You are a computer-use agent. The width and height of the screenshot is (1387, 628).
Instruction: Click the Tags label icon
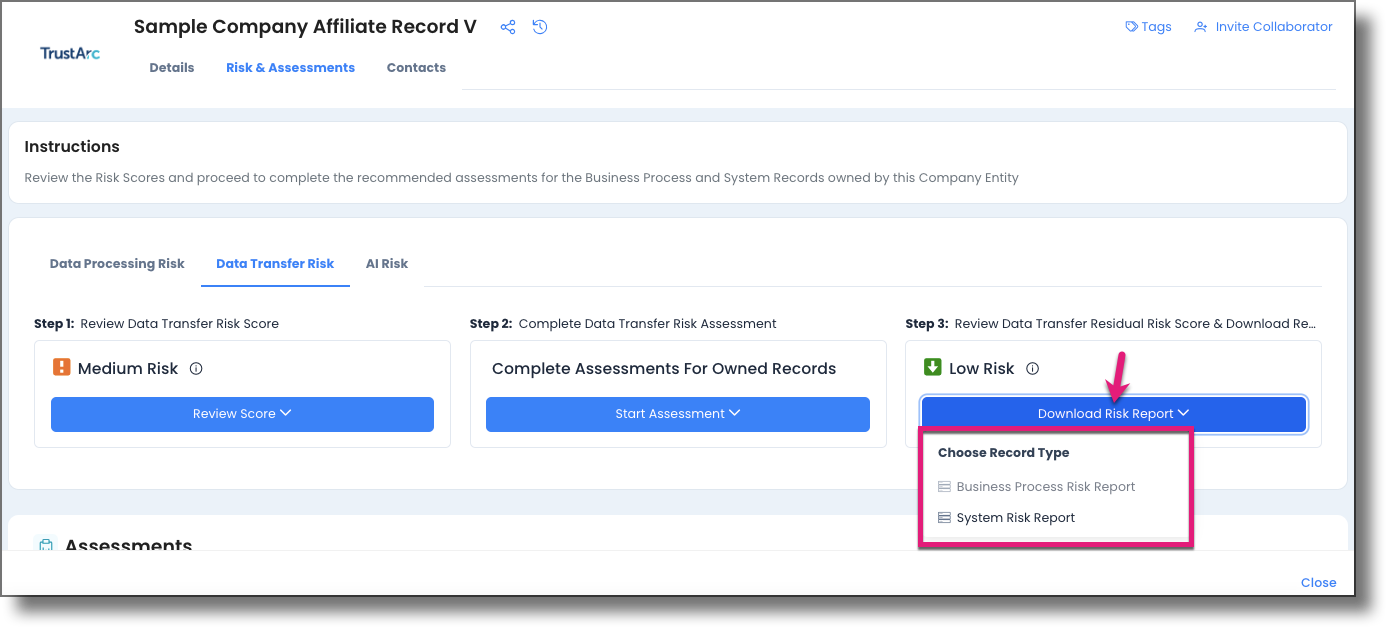click(1131, 27)
